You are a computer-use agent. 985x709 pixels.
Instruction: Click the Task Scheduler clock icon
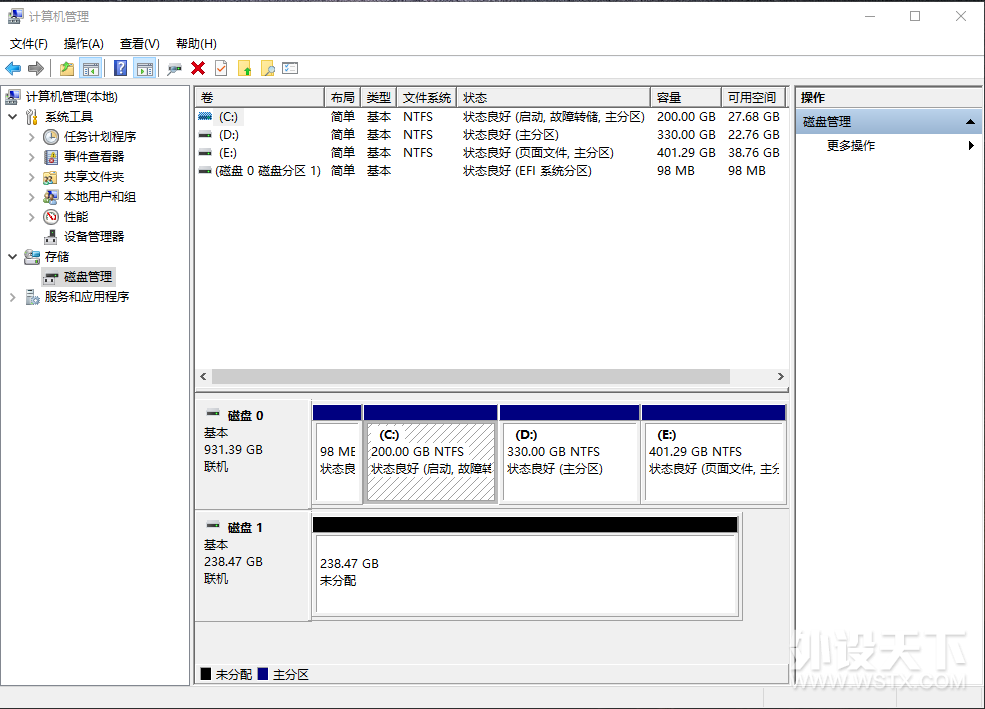click(51, 136)
